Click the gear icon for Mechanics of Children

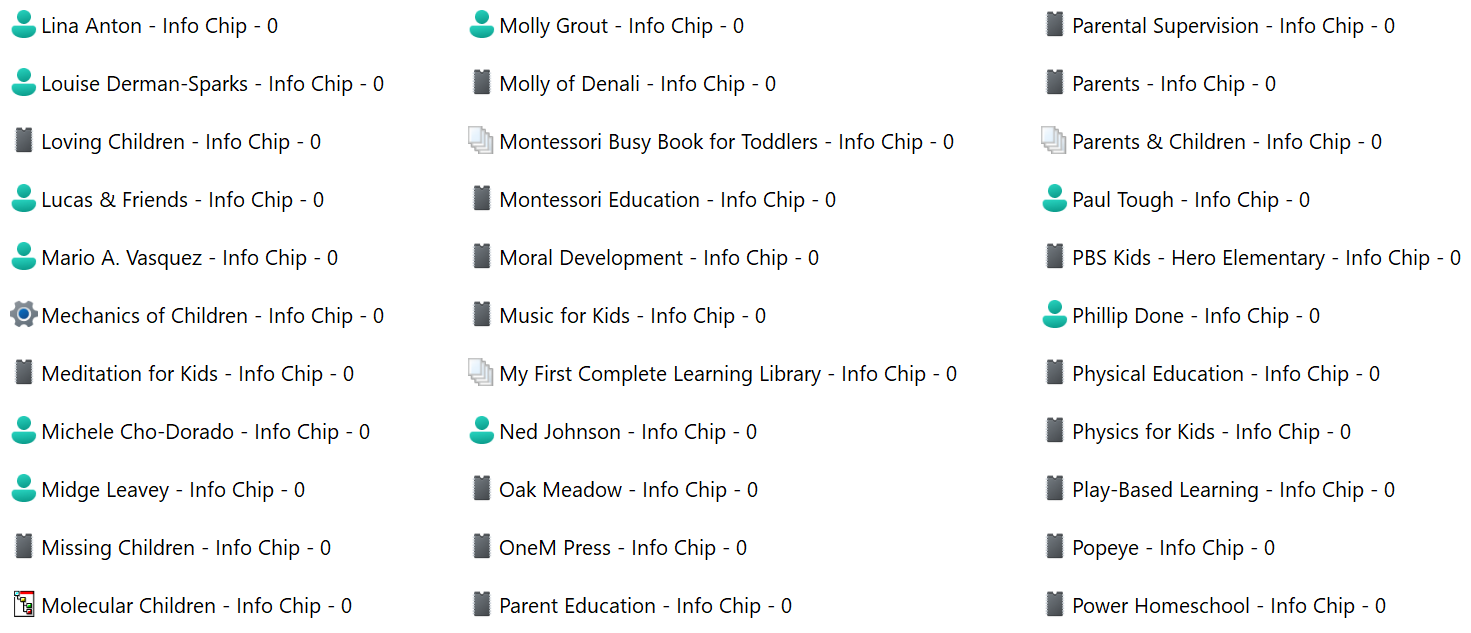coord(24,316)
